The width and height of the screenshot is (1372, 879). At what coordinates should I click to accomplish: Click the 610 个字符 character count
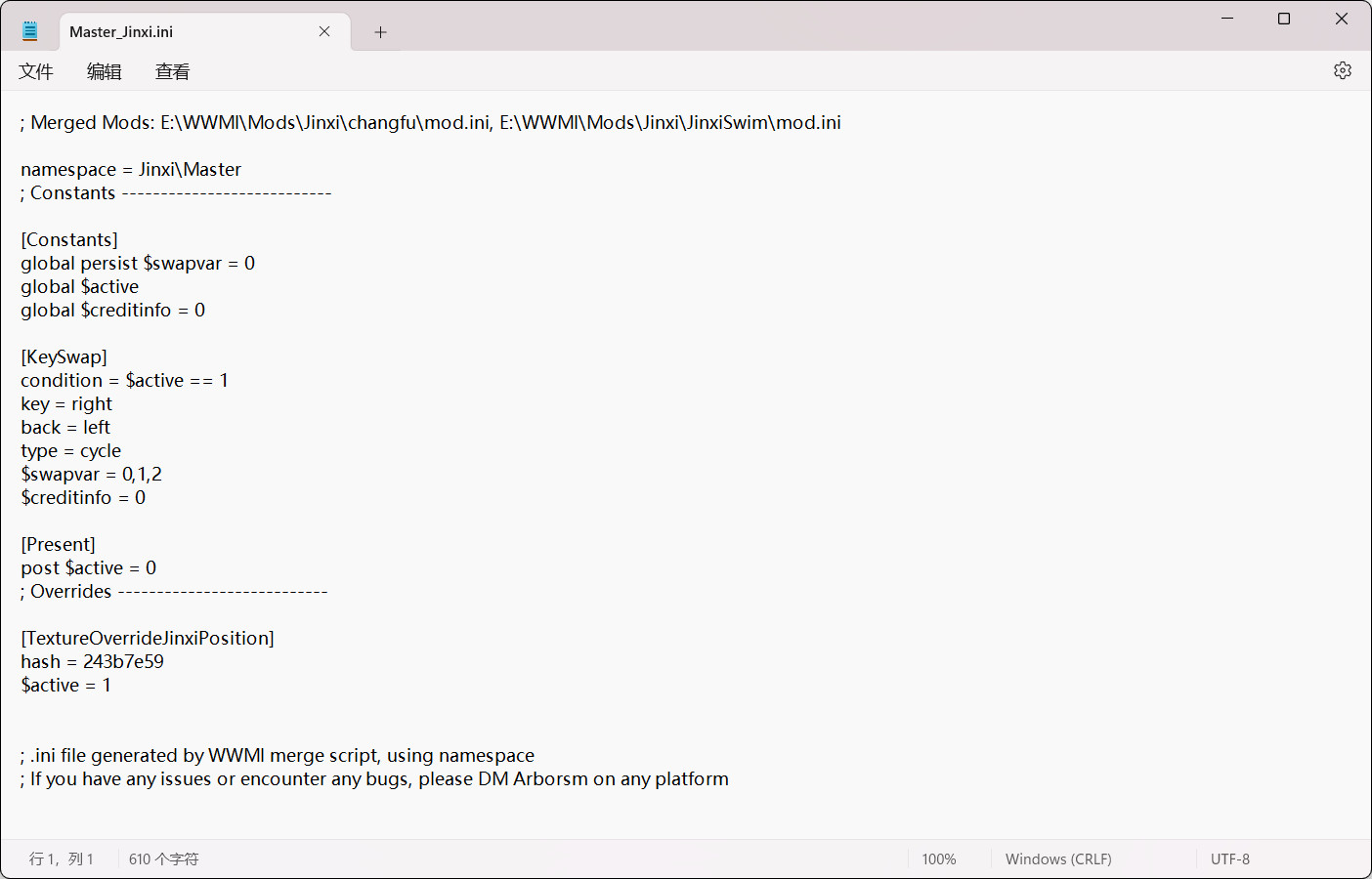(x=162, y=858)
